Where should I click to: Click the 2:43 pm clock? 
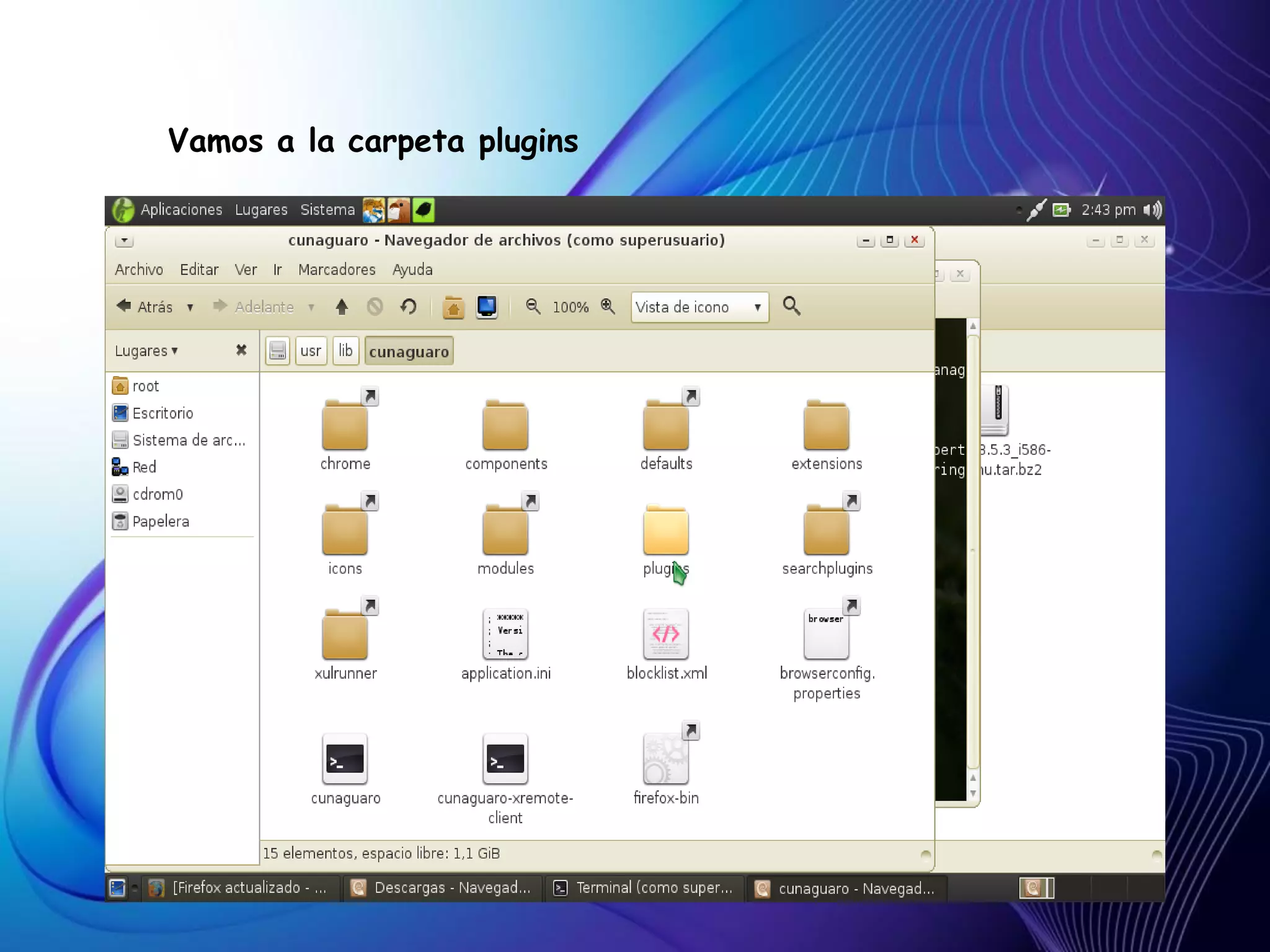[x=1108, y=210]
